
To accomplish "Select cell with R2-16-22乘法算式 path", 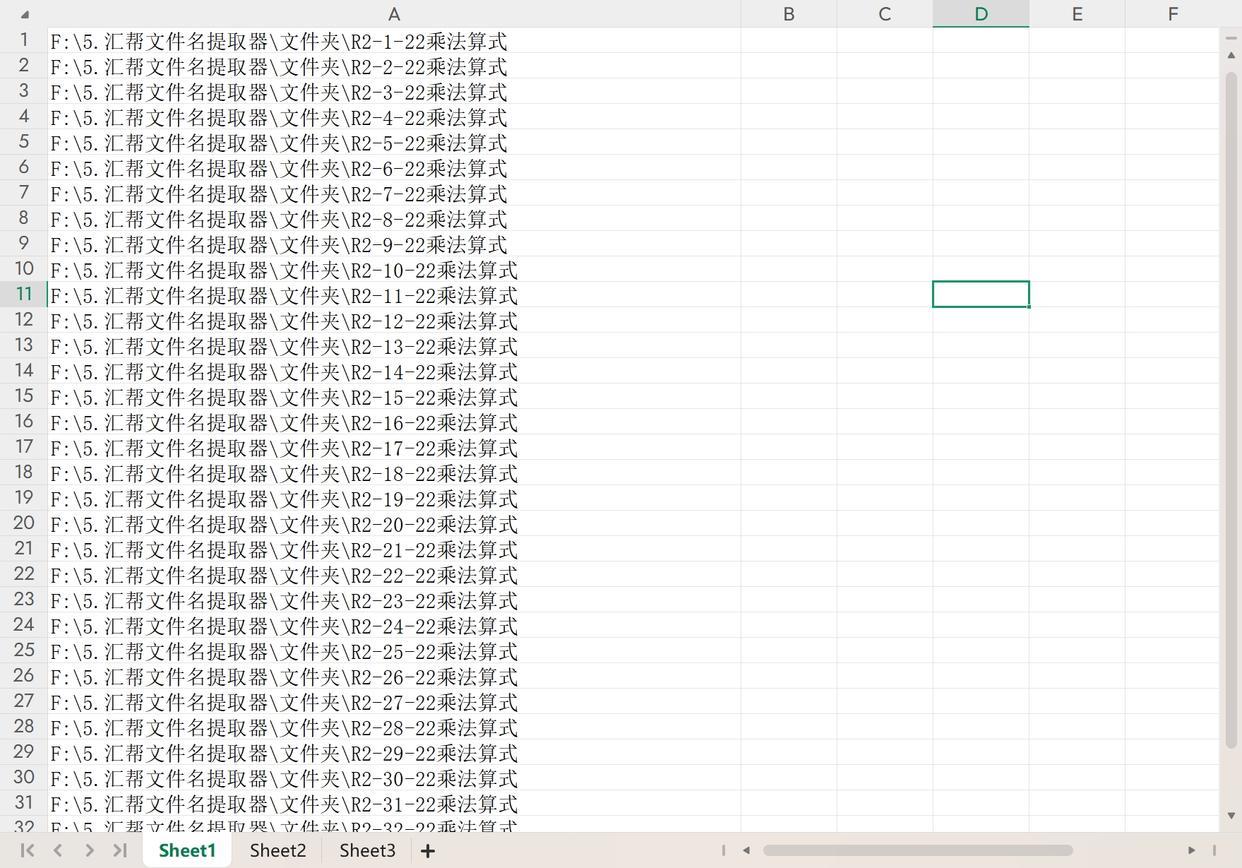I will (394, 421).
